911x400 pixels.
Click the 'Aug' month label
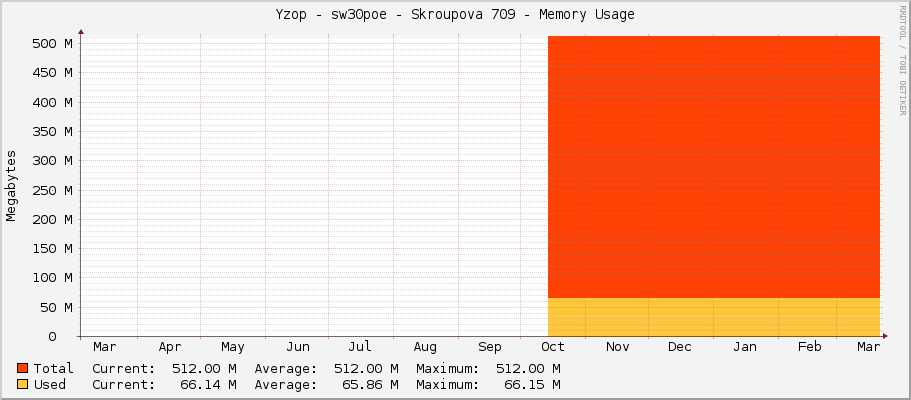coord(425,347)
